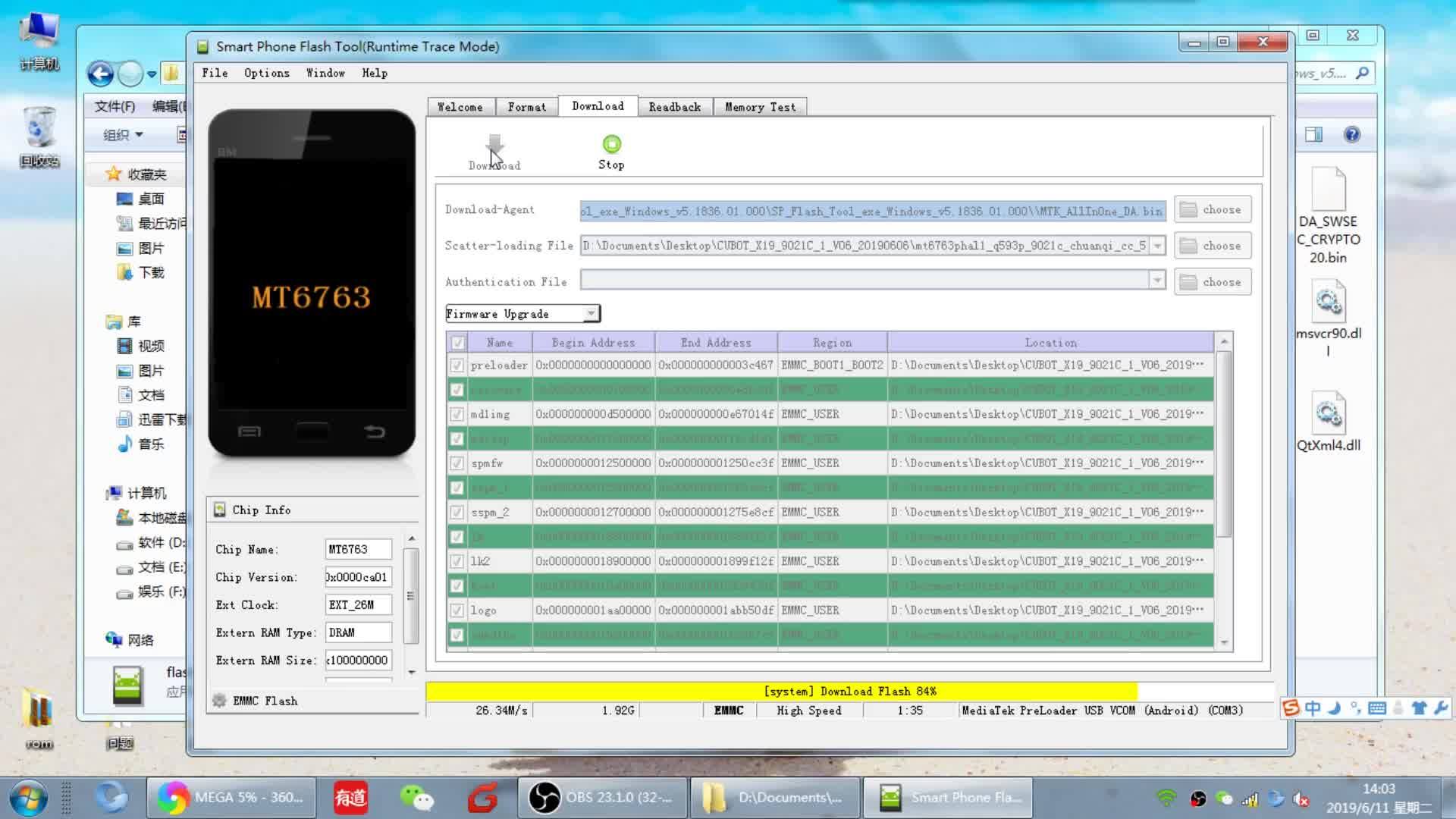Open Explorer Organize dropdown menu
The height and width of the screenshot is (819, 1456).
click(123, 135)
